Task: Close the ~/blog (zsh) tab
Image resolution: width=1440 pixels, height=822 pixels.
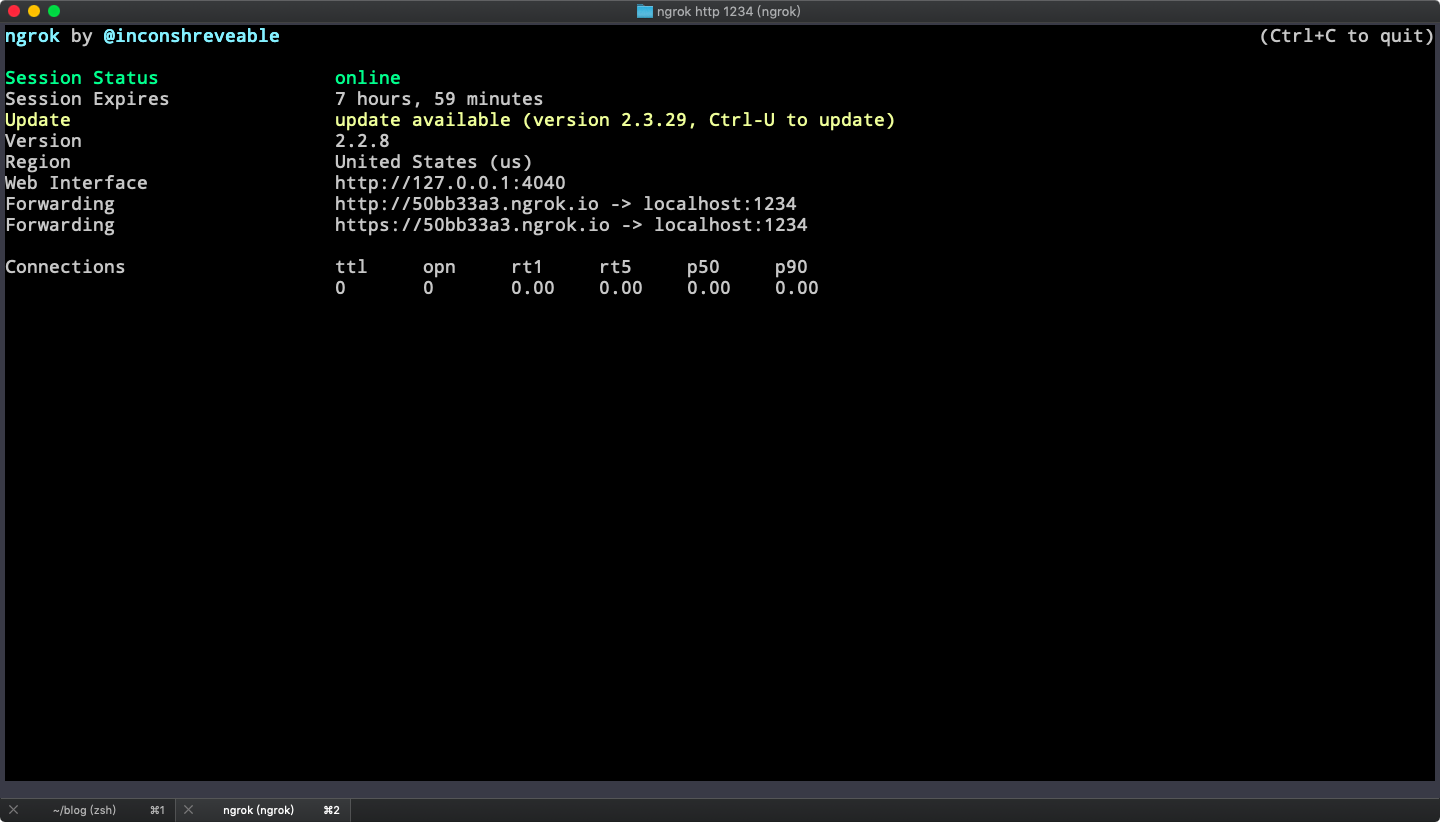Action: (x=13, y=810)
